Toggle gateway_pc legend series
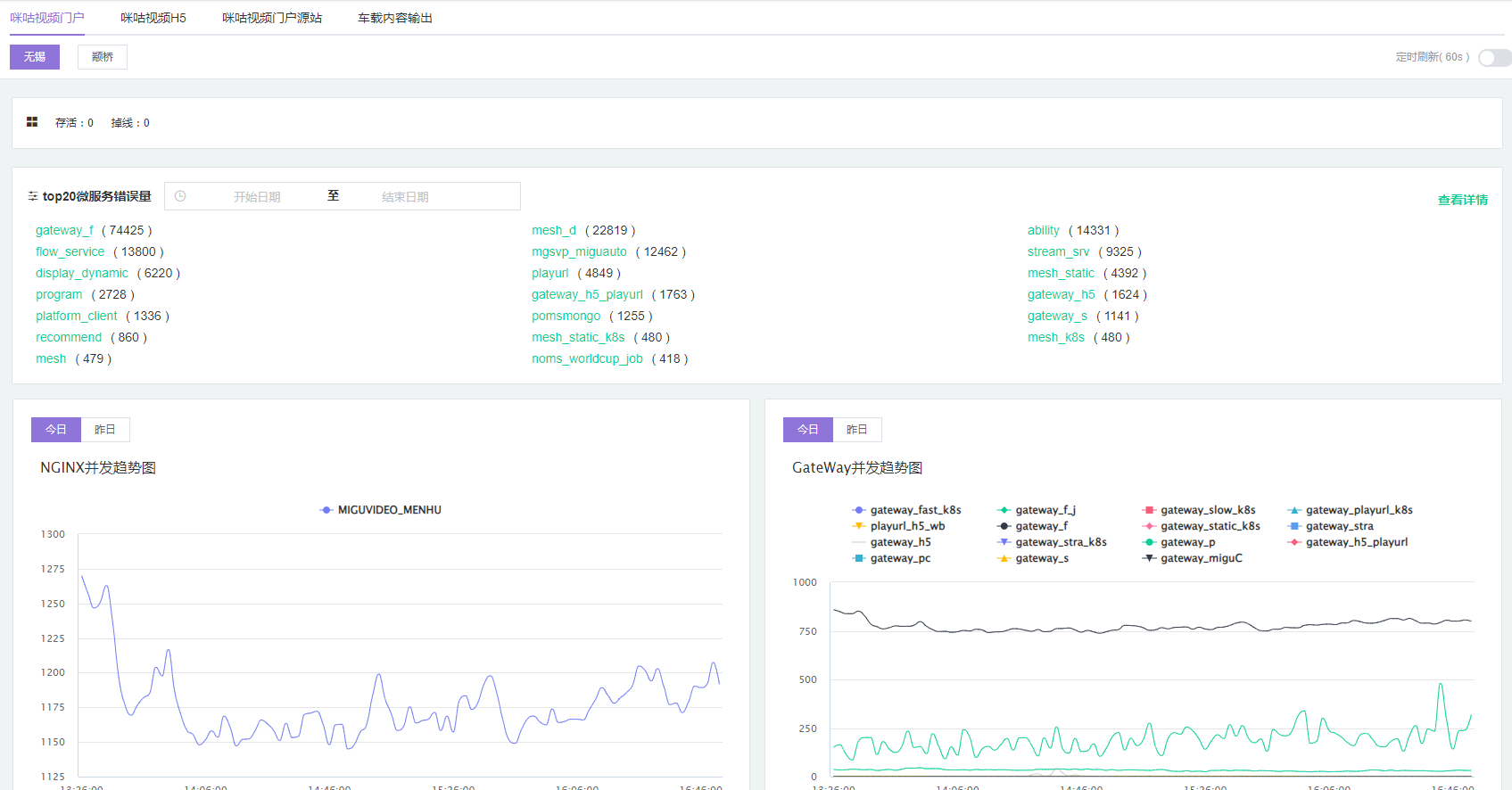Image resolution: width=1512 pixels, height=790 pixels. click(891, 558)
